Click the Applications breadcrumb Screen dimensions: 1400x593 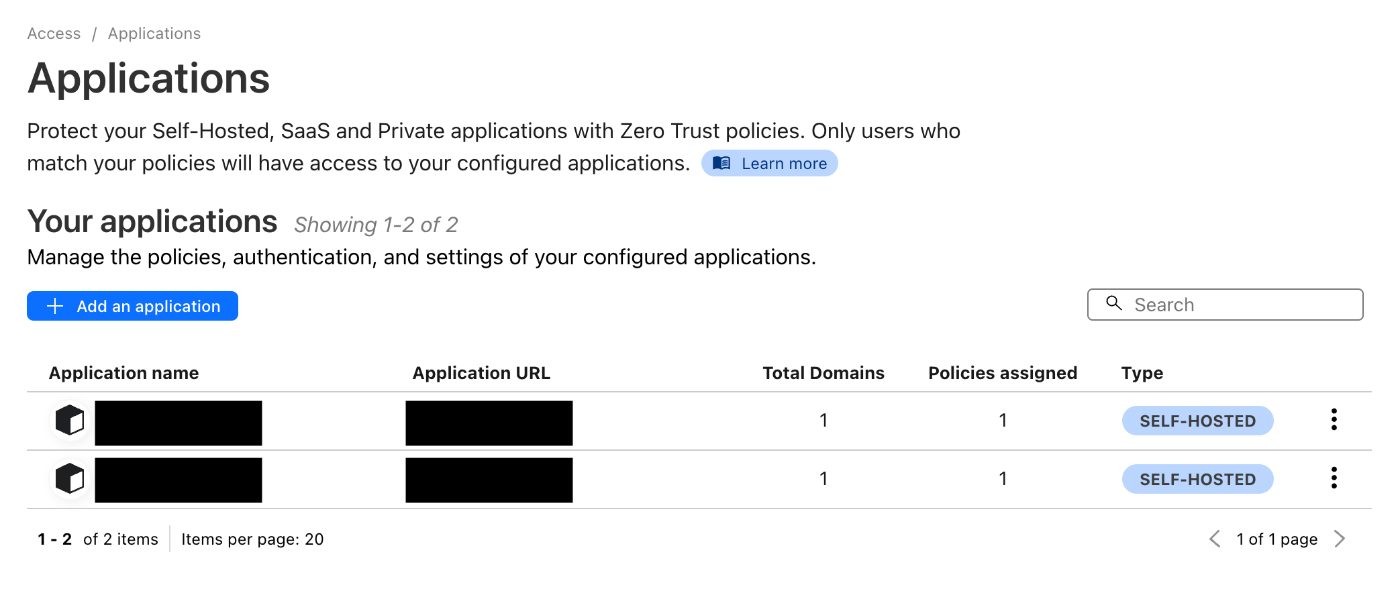pyautogui.click(x=154, y=34)
